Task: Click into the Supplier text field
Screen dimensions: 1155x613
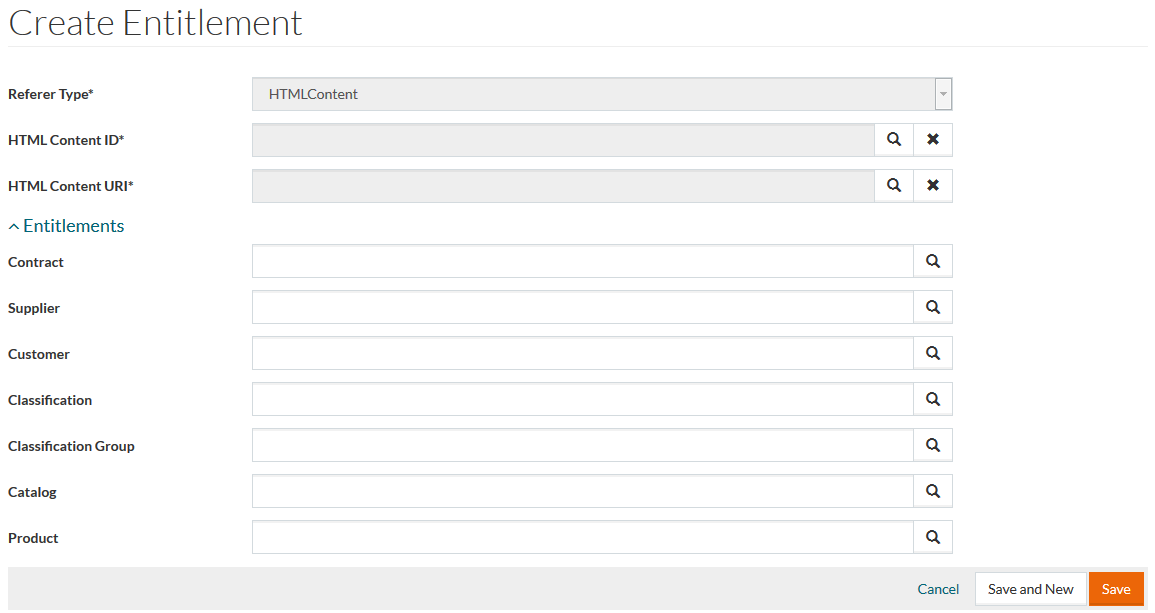Action: pyautogui.click(x=582, y=308)
